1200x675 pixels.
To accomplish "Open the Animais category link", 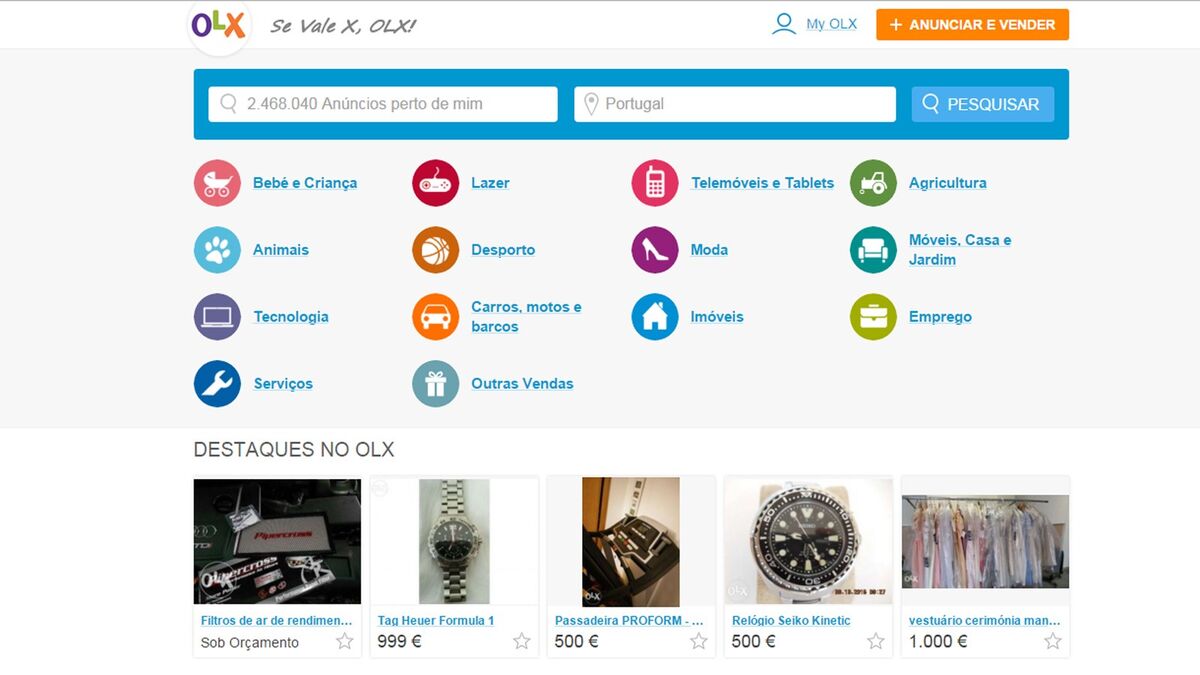I will [281, 250].
